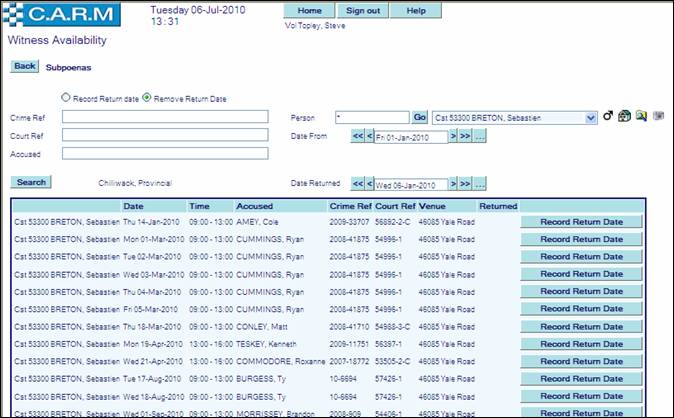Record return date for AMEY, Cole row
This screenshot has height=418, width=674.
pos(581,222)
